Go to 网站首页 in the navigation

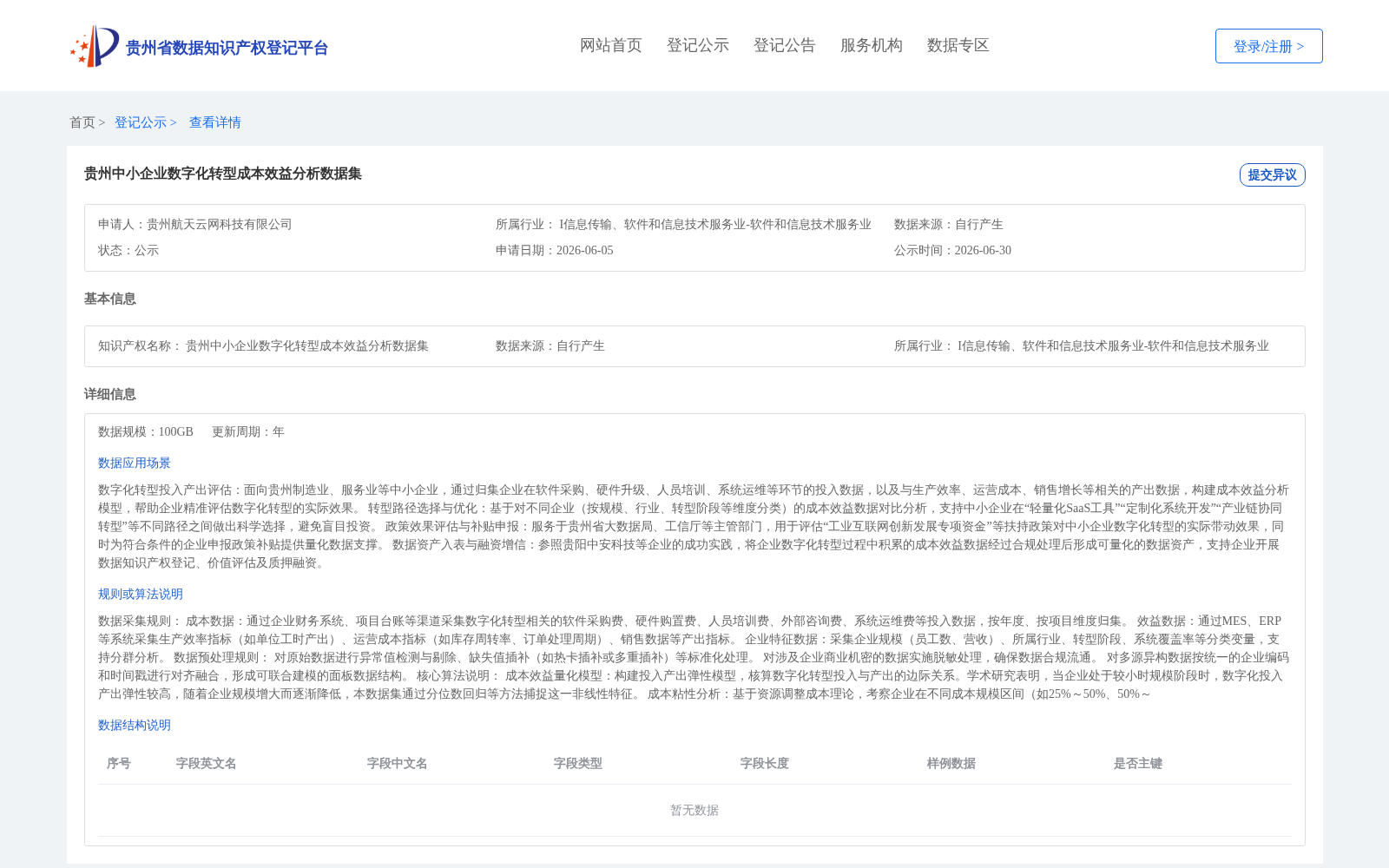tap(611, 45)
